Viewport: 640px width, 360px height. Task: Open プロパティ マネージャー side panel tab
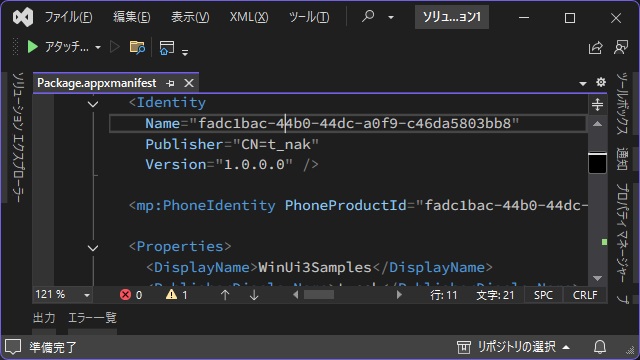tap(622, 233)
